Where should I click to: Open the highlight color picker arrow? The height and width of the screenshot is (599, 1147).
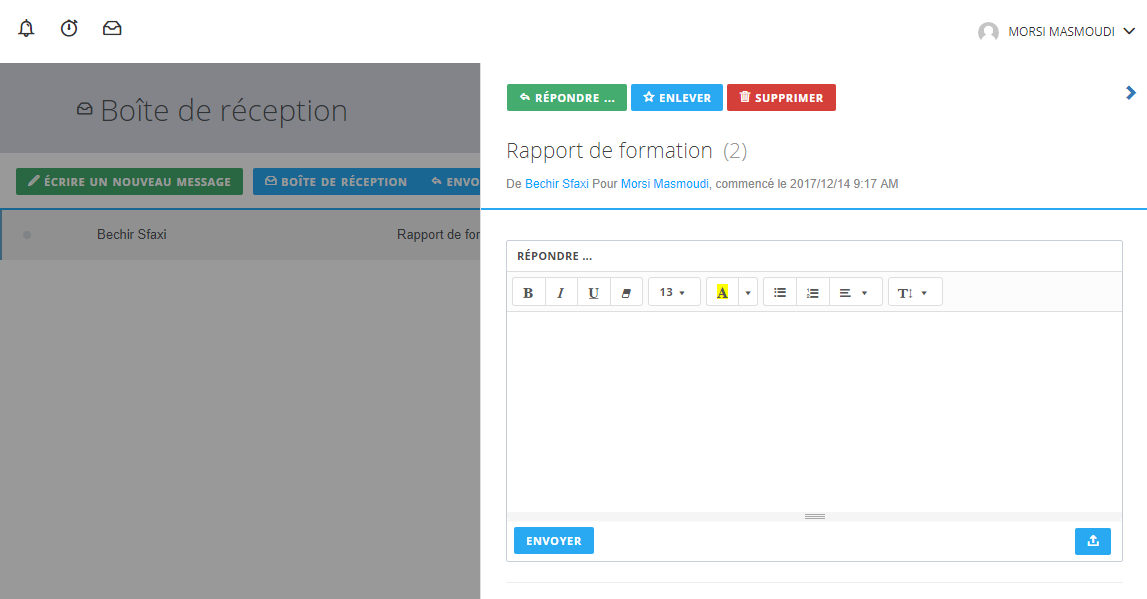[x=747, y=293]
